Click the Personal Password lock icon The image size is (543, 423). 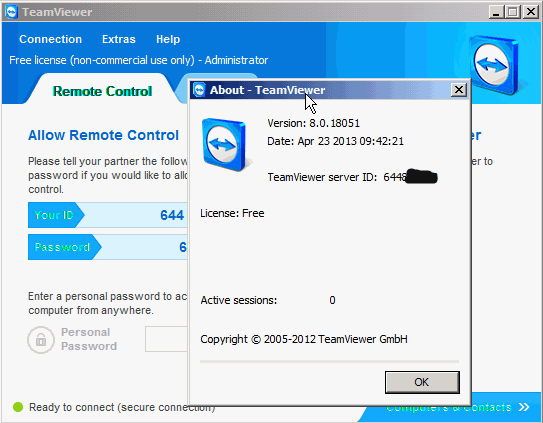(x=41, y=340)
